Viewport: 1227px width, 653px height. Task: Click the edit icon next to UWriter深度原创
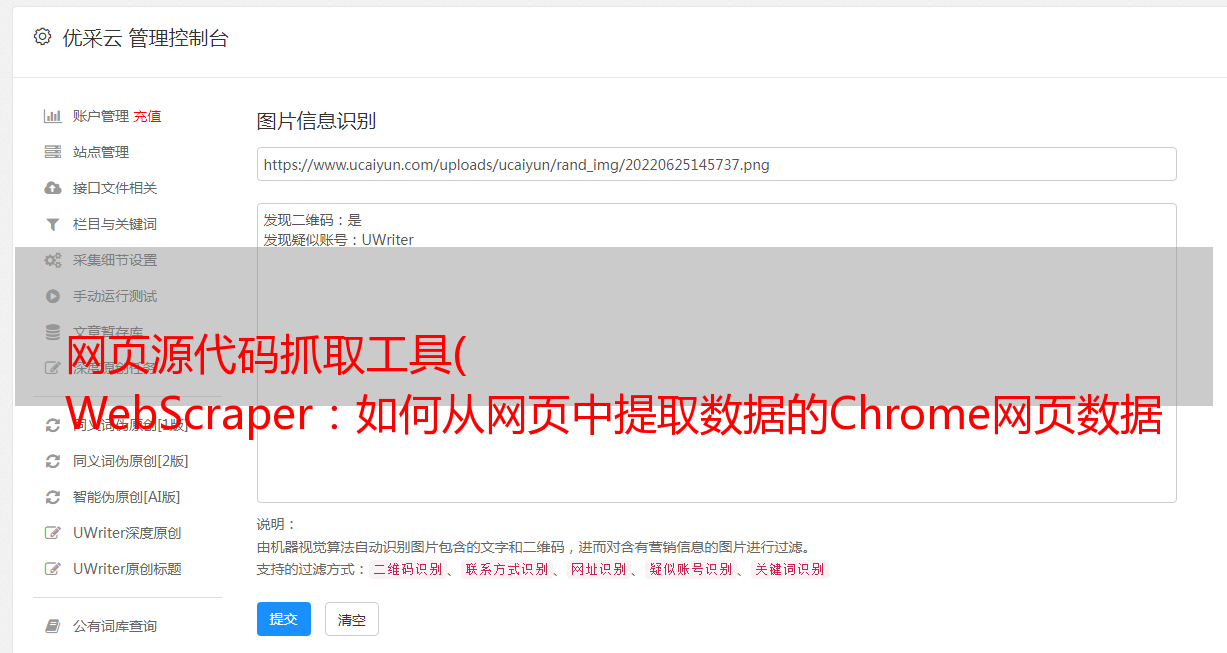pyautogui.click(x=53, y=533)
